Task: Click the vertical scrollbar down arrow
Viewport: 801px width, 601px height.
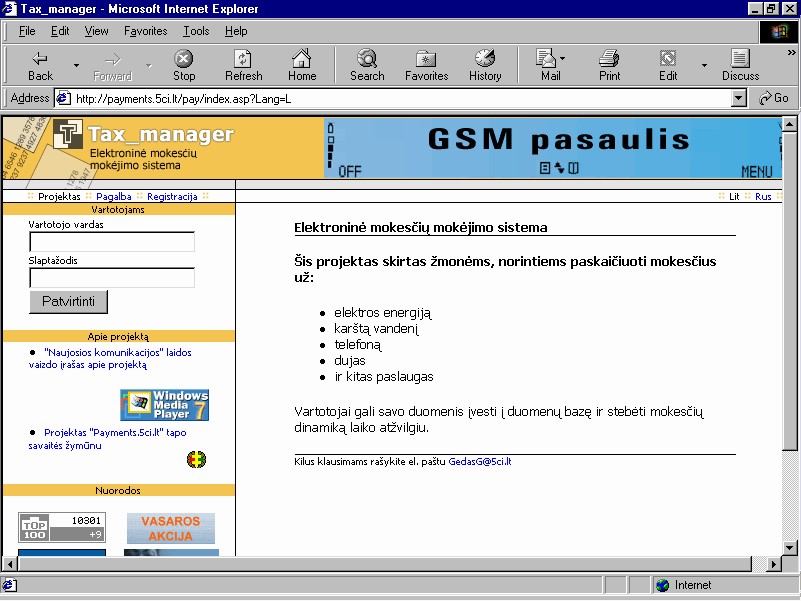Action: pyautogui.click(x=790, y=548)
